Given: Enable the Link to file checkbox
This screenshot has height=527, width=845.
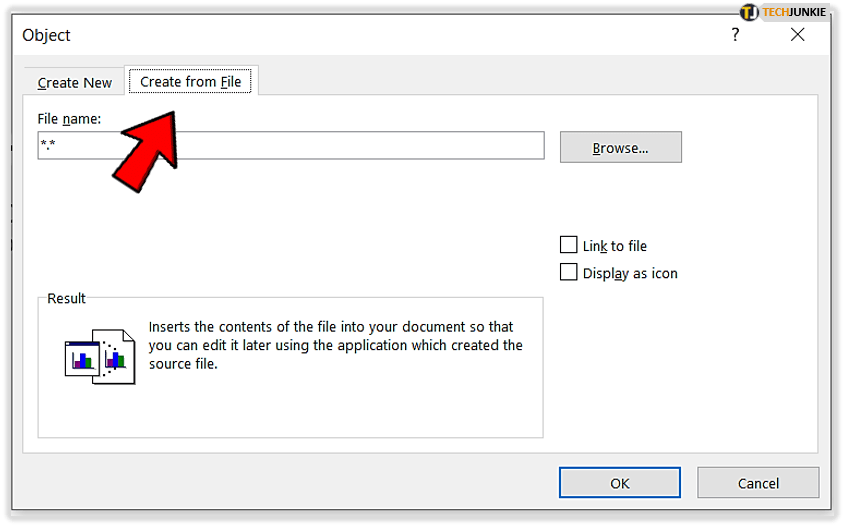Looking at the screenshot, I should coord(569,245).
